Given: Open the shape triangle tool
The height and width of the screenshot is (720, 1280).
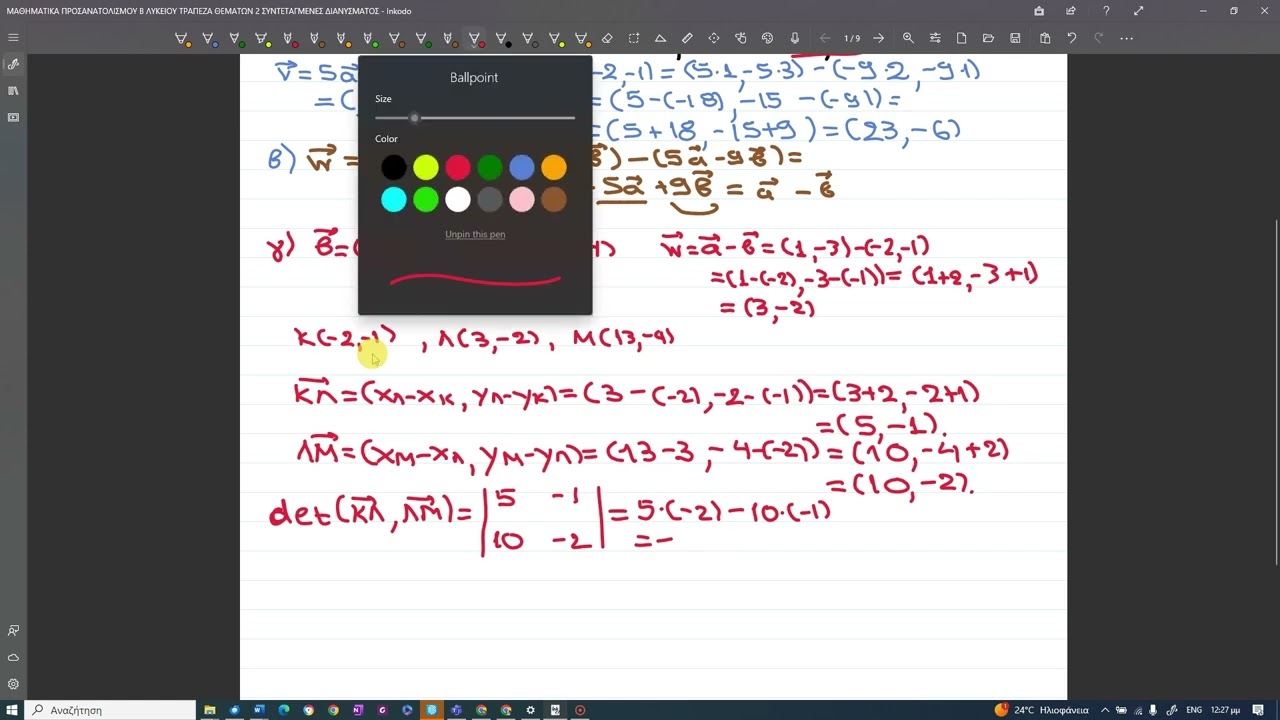Looking at the screenshot, I should click(660, 38).
